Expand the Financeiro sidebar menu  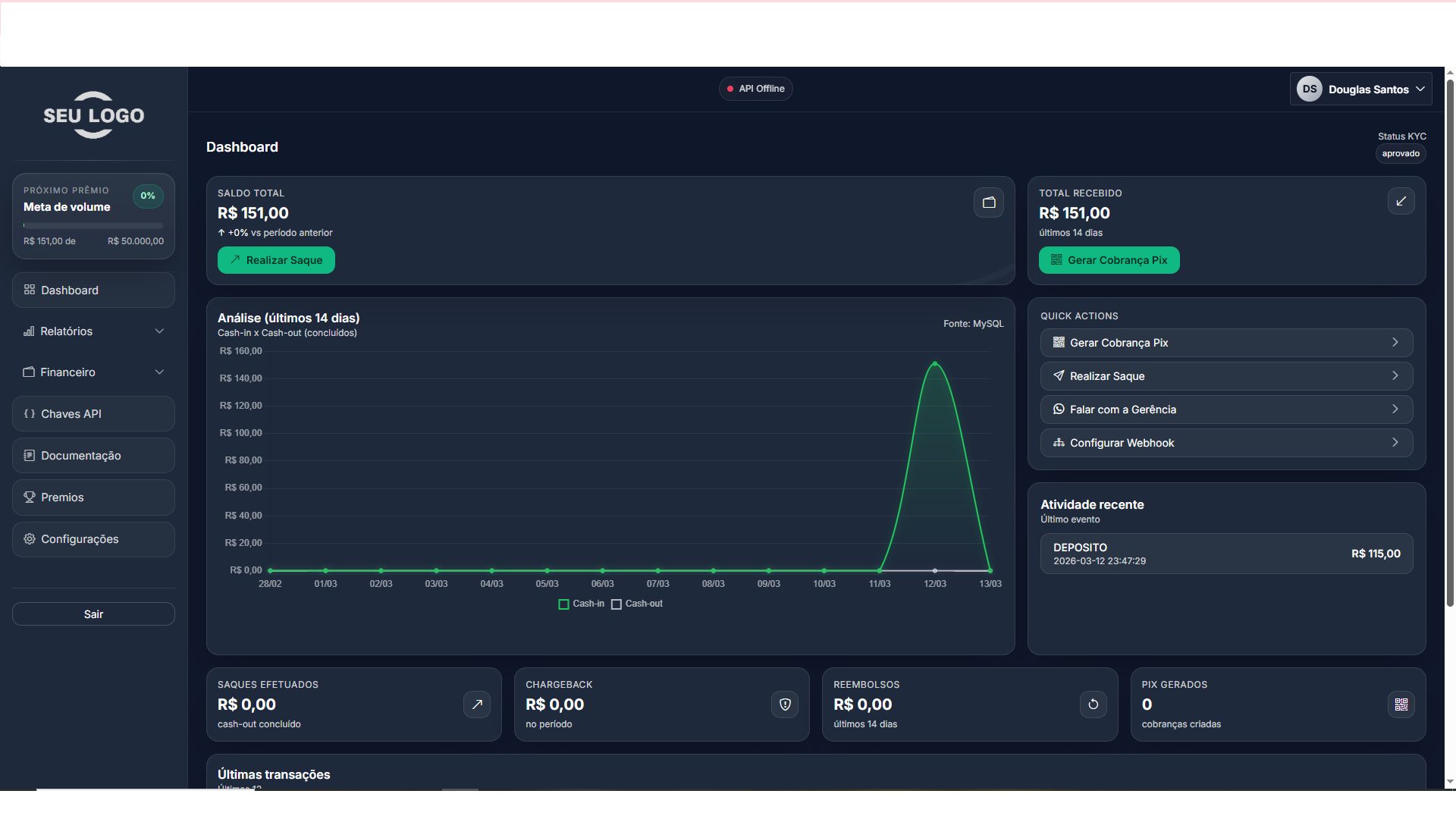tap(93, 372)
